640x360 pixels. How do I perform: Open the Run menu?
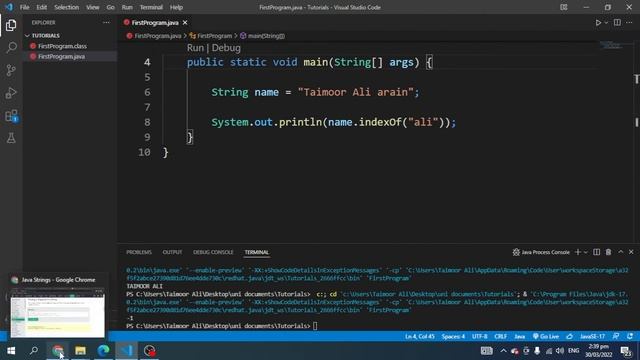coord(127,7)
